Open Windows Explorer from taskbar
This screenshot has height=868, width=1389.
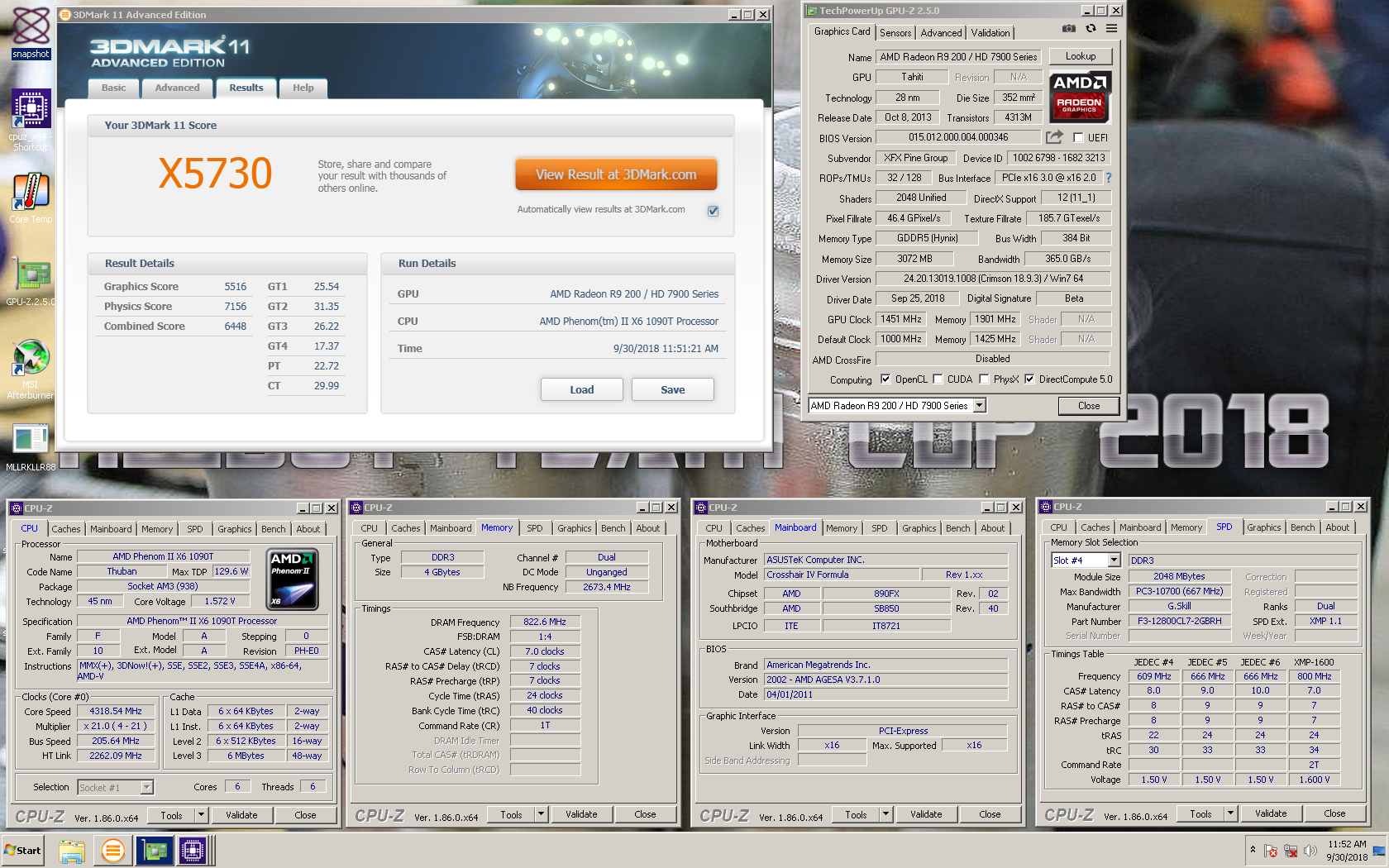[72, 851]
